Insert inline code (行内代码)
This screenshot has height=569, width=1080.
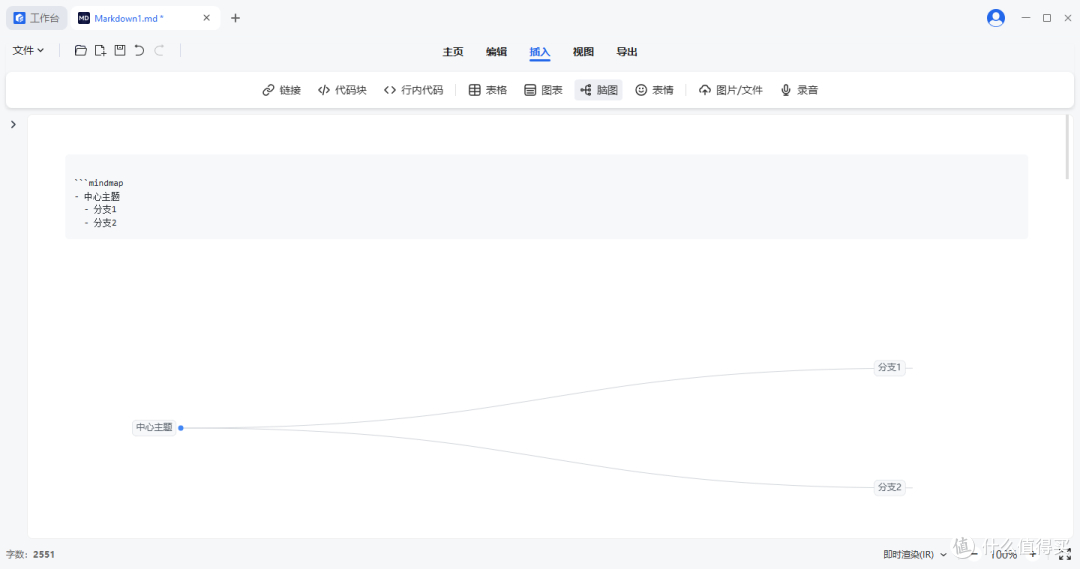pos(413,90)
